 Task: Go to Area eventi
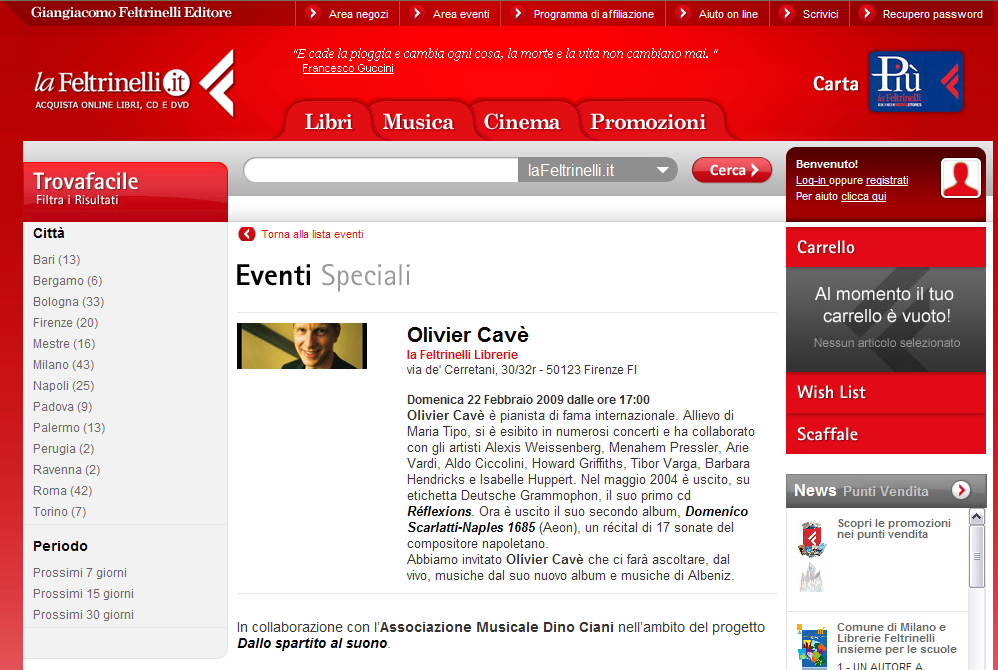tap(461, 14)
